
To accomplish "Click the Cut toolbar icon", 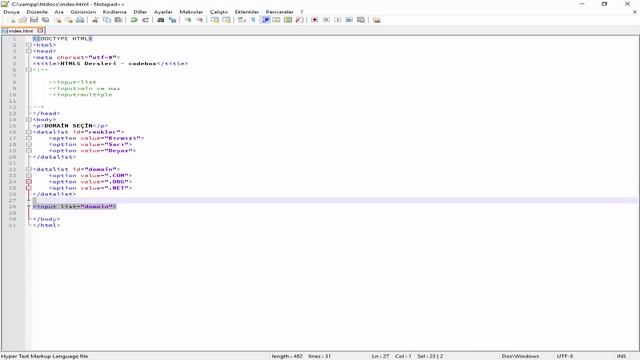I will [95, 20].
